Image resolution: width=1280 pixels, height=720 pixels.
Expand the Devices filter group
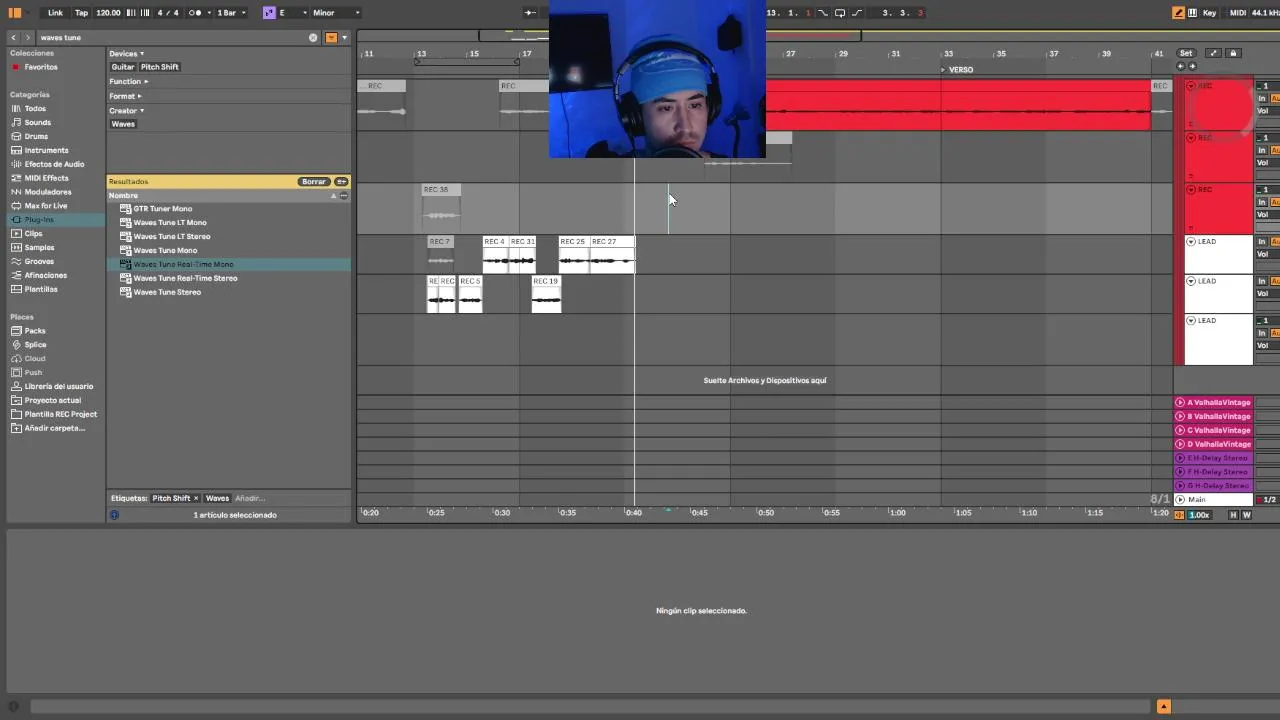point(126,54)
